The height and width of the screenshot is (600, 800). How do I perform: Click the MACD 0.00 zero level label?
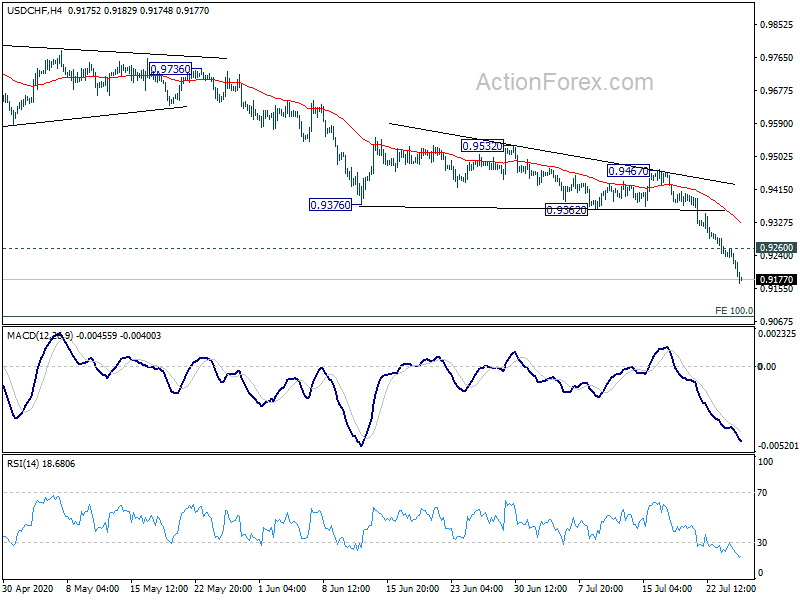767,366
